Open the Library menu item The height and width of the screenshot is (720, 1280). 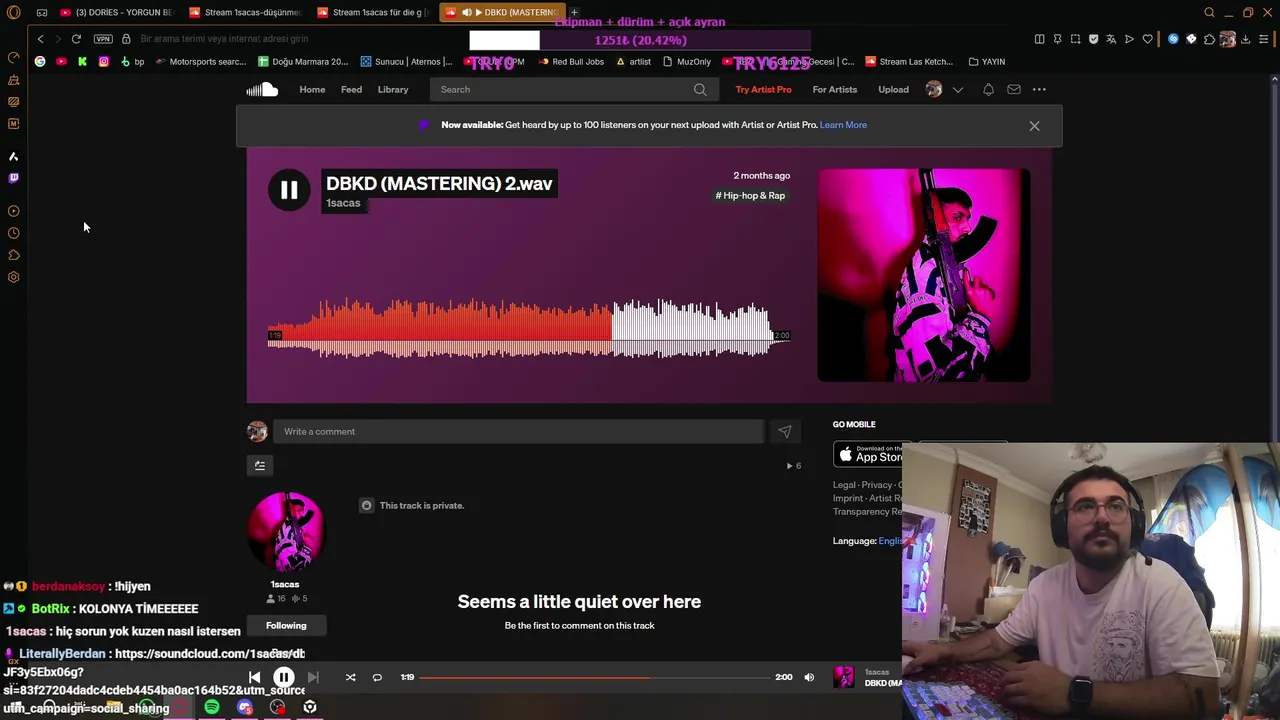393,89
